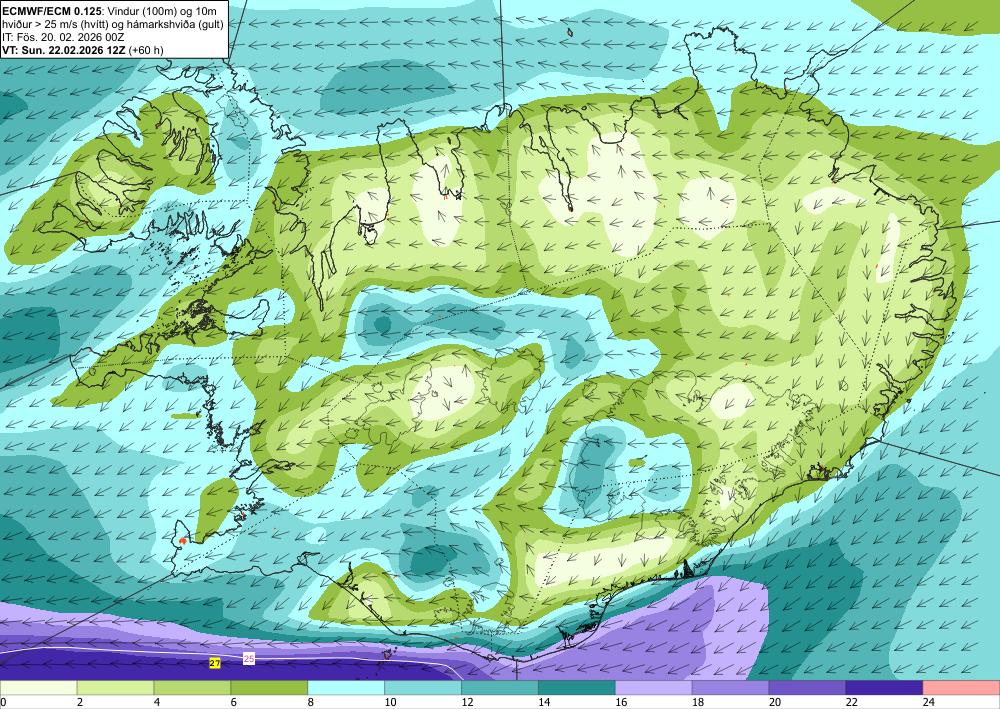Click the light cyan 8–10 legend swatch
This screenshot has height=709, width=1000.
(346, 687)
